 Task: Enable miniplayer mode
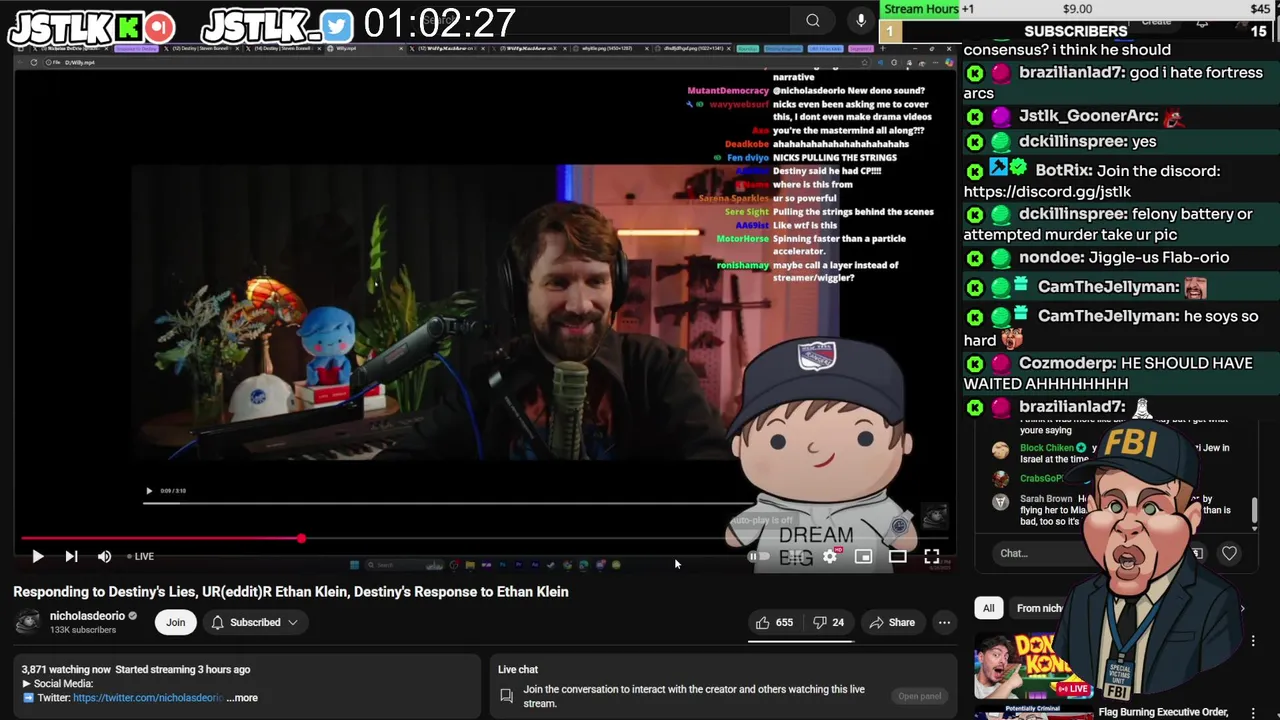[863, 556]
